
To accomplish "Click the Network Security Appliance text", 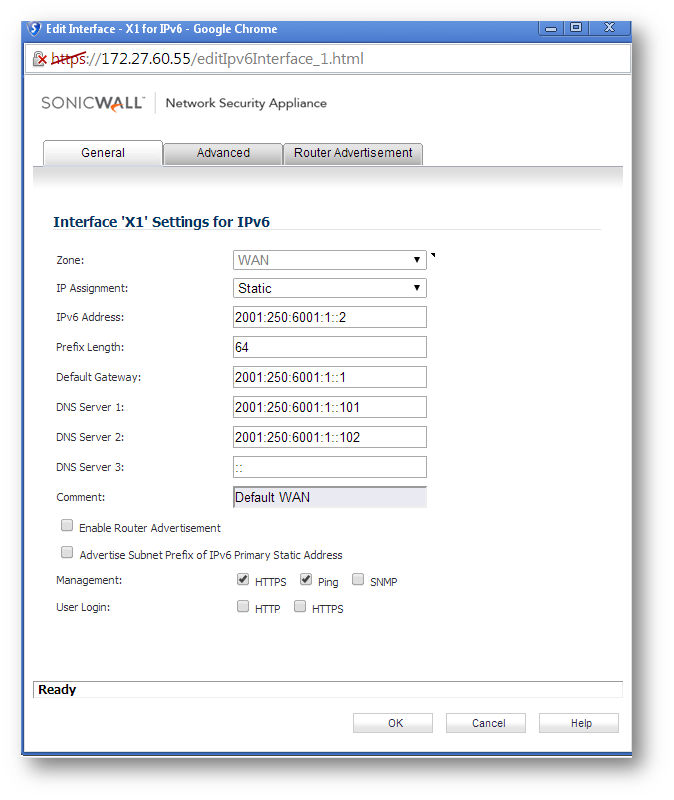I will click(246, 103).
